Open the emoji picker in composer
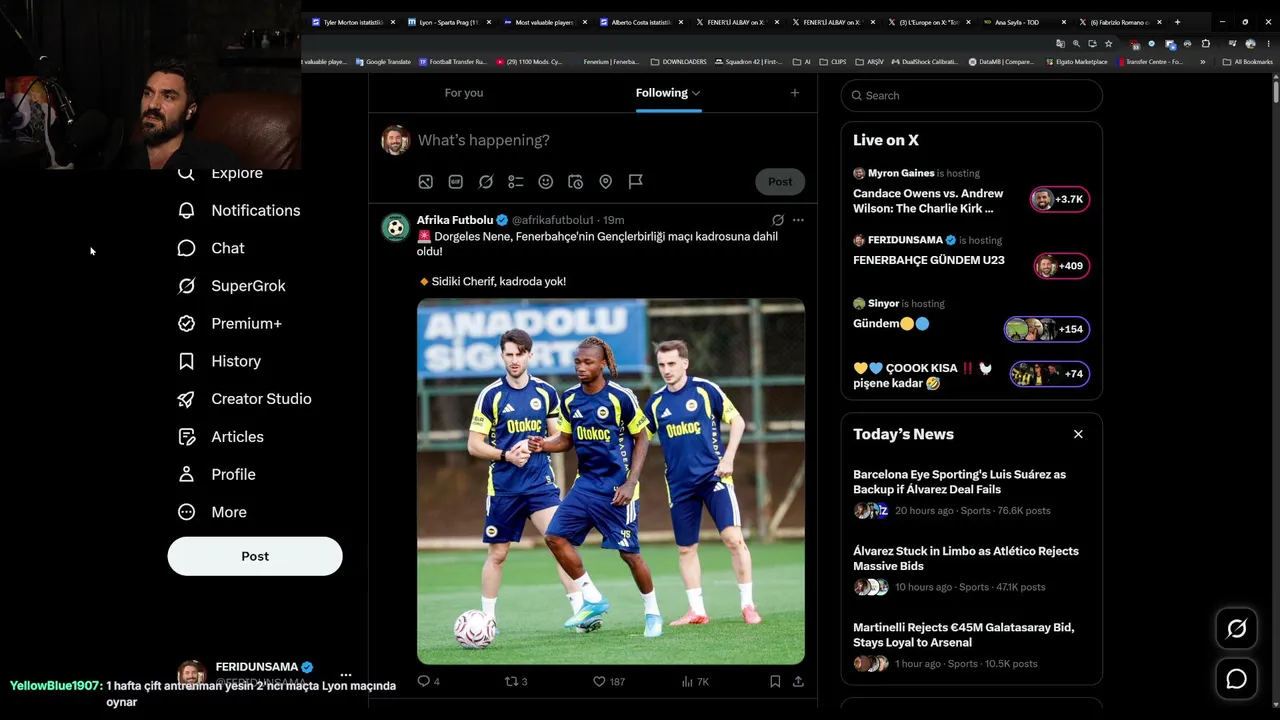Image resolution: width=1280 pixels, height=720 pixels. coord(546,182)
